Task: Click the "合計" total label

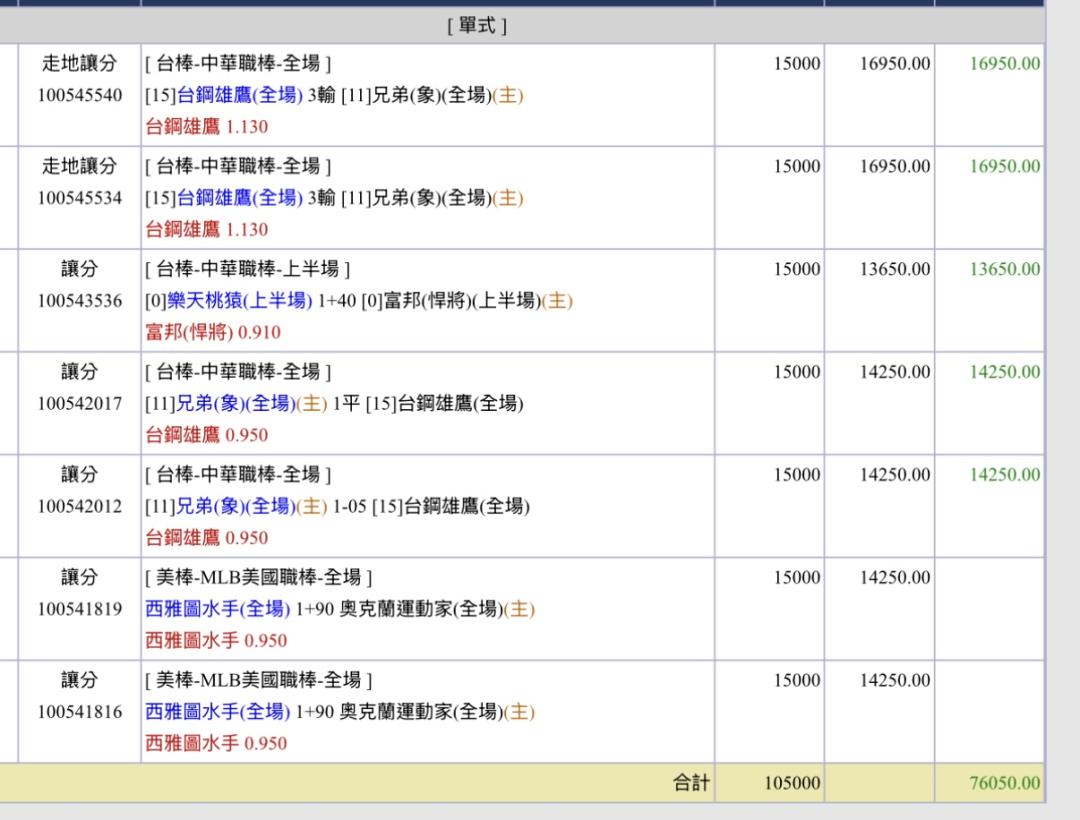Action: [x=691, y=783]
